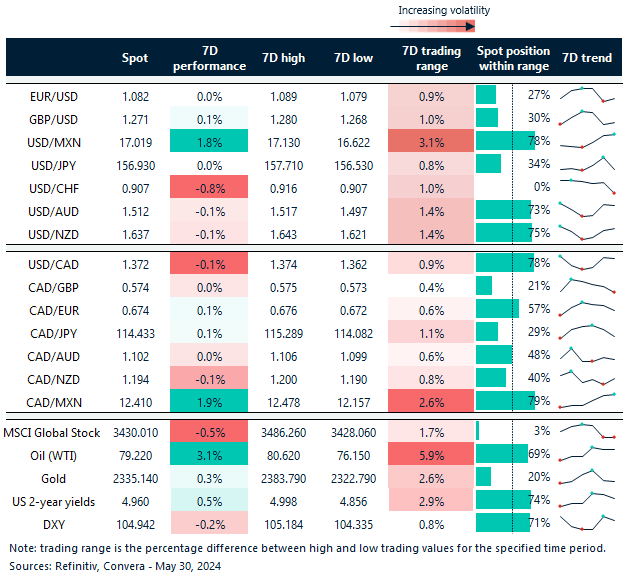This screenshot has width=626, height=581.
Task: Click the red USD/CHF -0.8% performance cell
Action: (210, 185)
